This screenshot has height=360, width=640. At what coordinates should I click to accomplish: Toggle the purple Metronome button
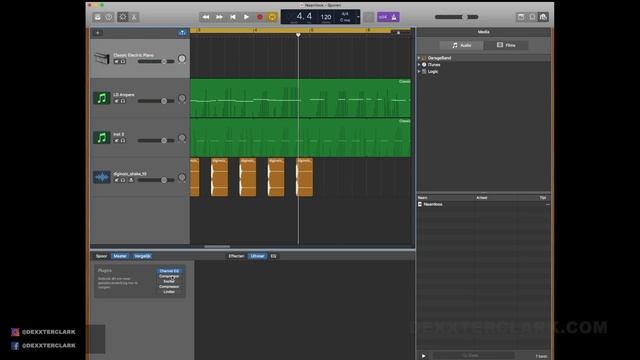(394, 17)
